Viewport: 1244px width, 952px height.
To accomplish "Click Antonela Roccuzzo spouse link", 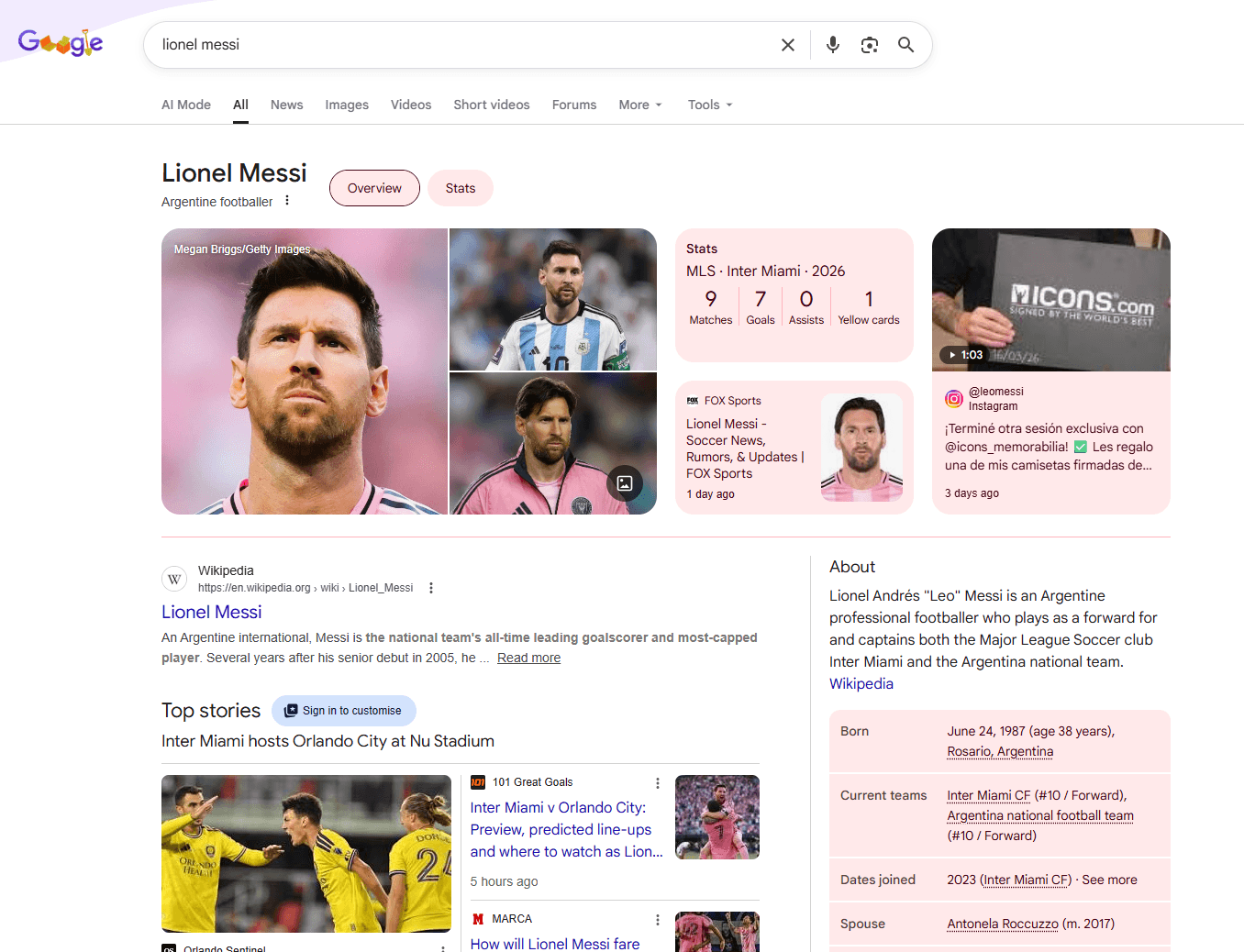I will [1003, 924].
